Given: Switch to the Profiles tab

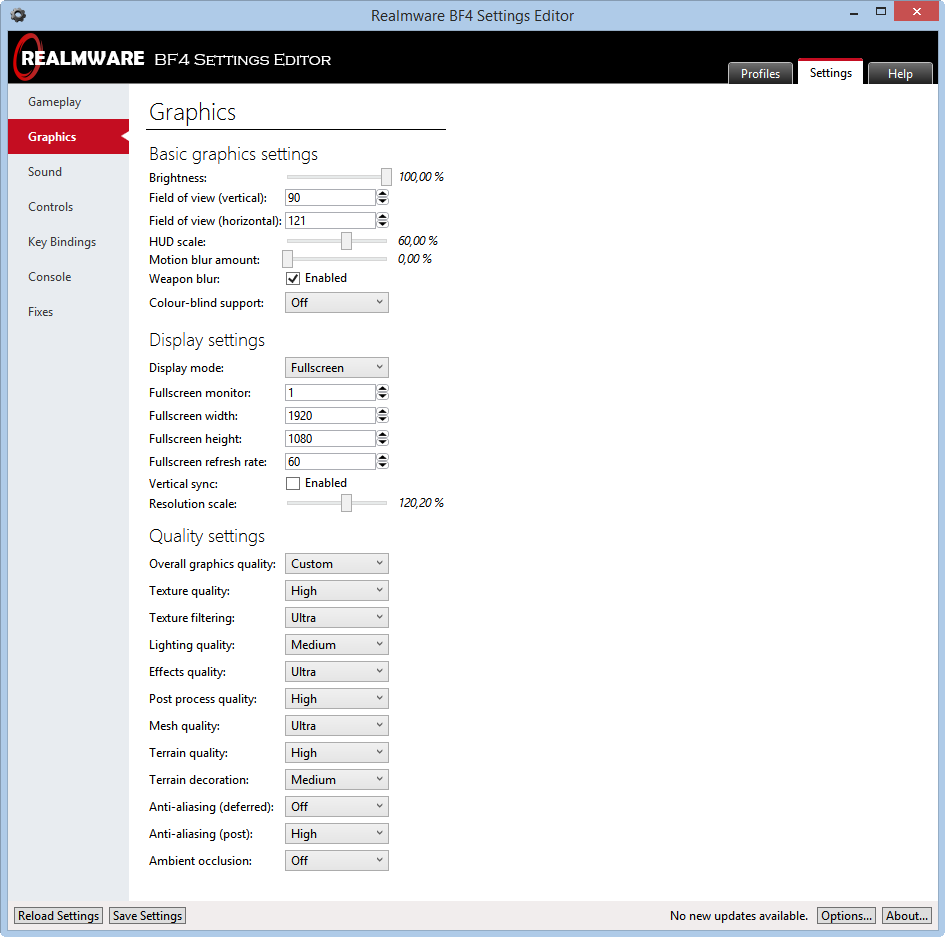Looking at the screenshot, I should 760,74.
